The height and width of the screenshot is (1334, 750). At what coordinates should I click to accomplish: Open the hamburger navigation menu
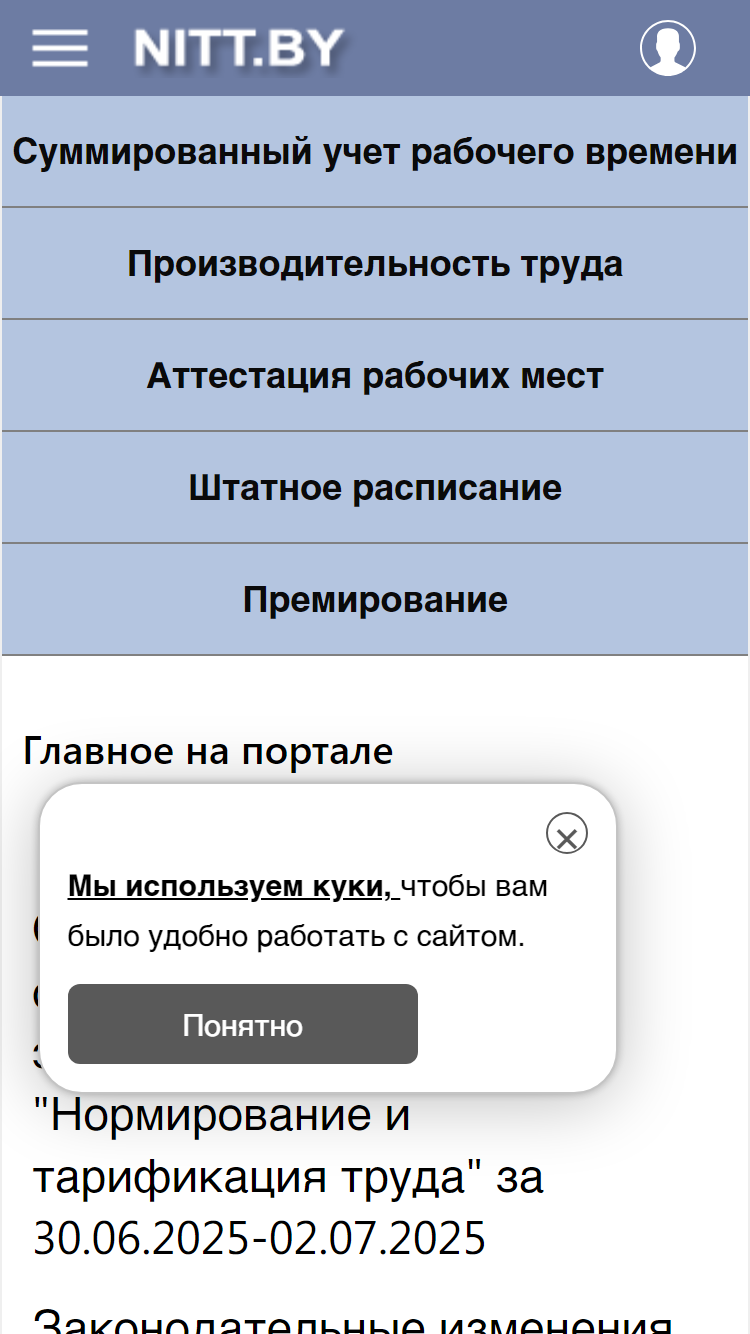(x=59, y=48)
